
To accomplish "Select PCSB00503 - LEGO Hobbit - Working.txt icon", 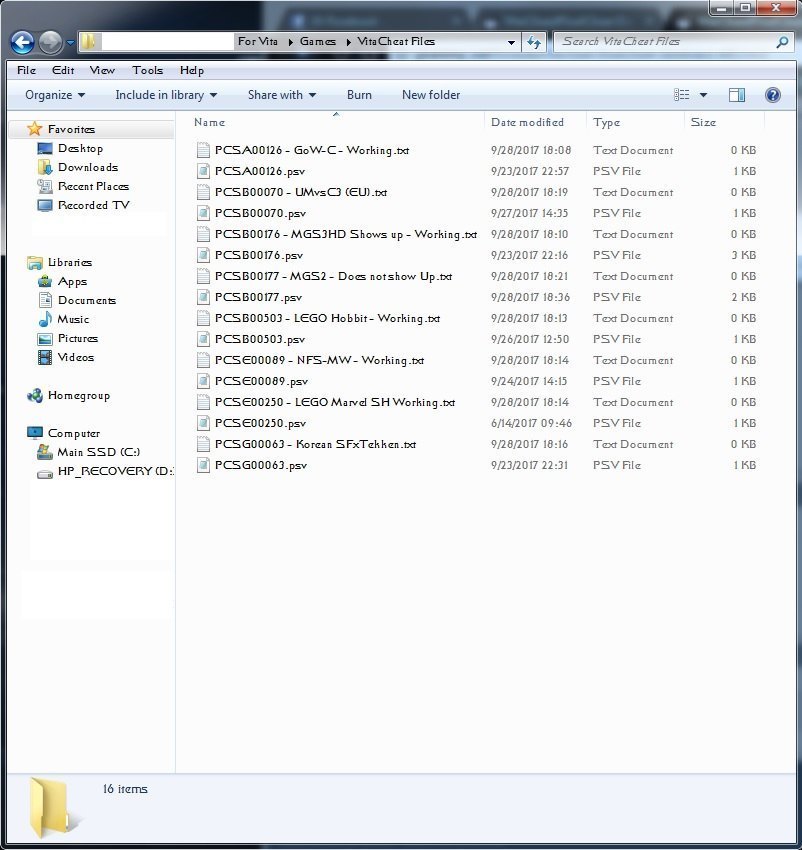I will coord(203,318).
